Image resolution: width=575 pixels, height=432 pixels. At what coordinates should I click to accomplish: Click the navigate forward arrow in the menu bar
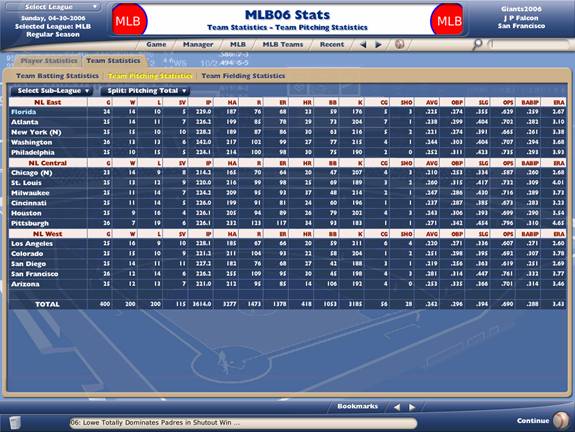click(x=378, y=45)
